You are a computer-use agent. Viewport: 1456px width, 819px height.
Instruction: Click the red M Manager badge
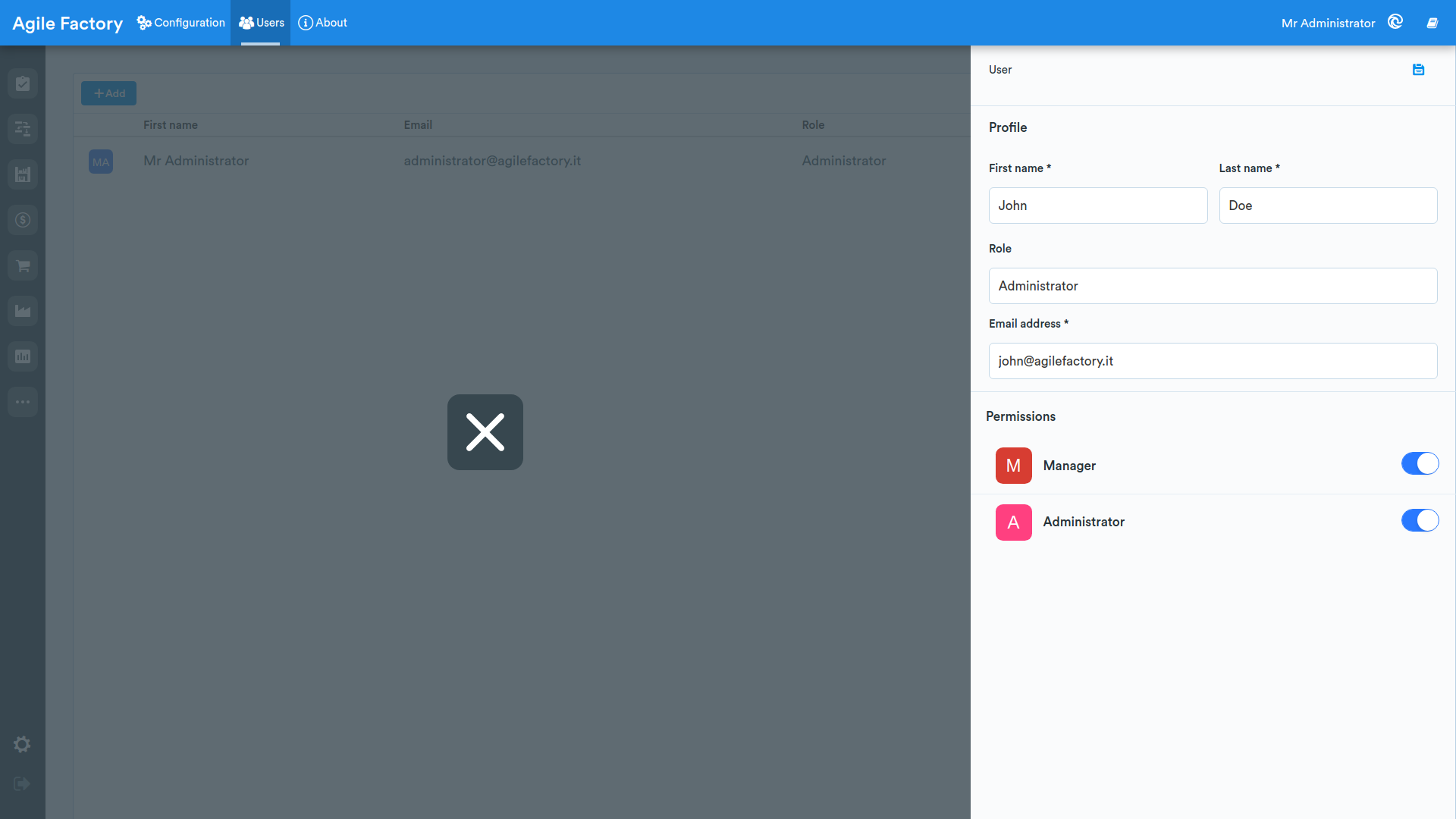click(x=1014, y=466)
